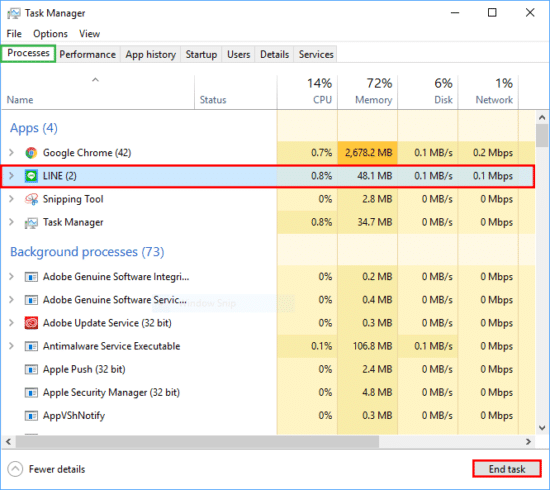Image resolution: width=550 pixels, height=490 pixels.
Task: Expand the Google Chrome process group
Action: tap(11, 153)
